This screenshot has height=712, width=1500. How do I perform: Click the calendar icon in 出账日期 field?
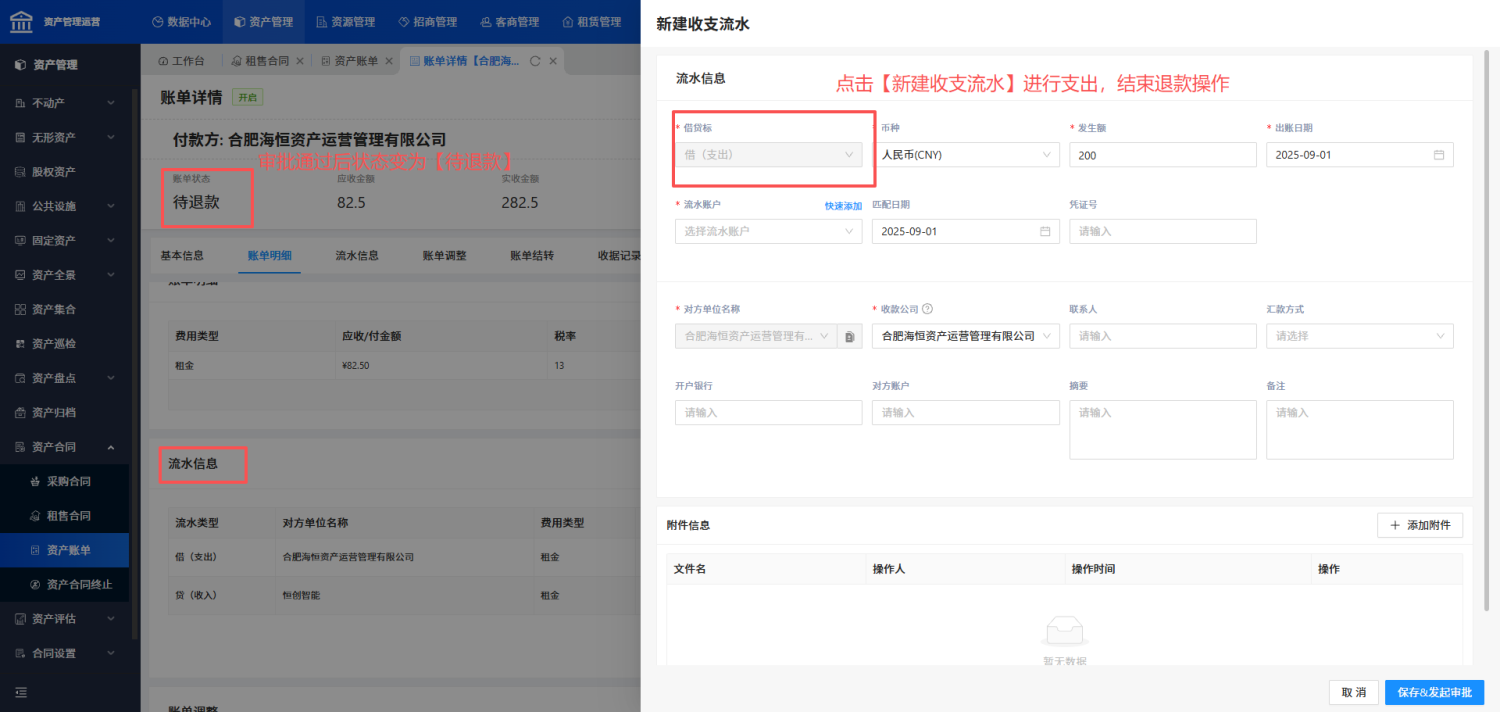1439,155
